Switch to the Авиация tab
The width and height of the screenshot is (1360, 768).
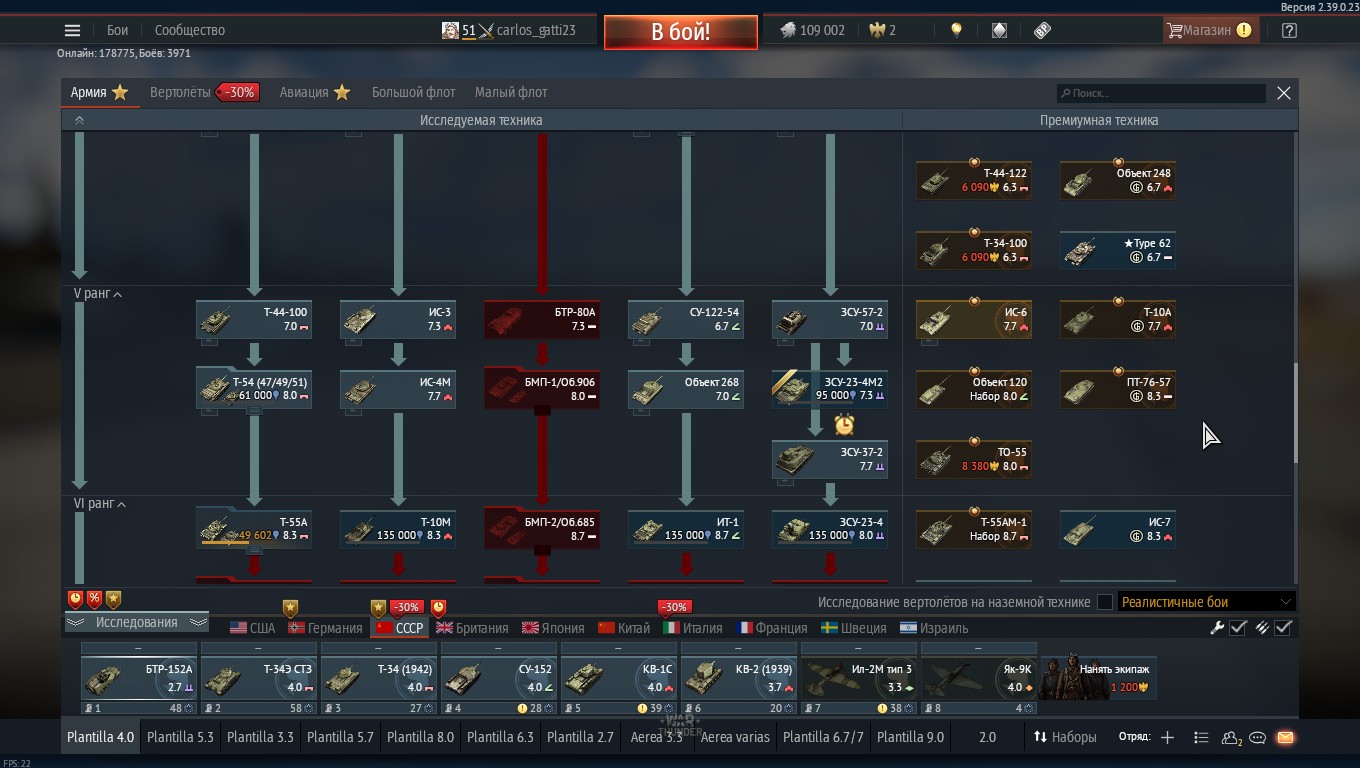304,92
